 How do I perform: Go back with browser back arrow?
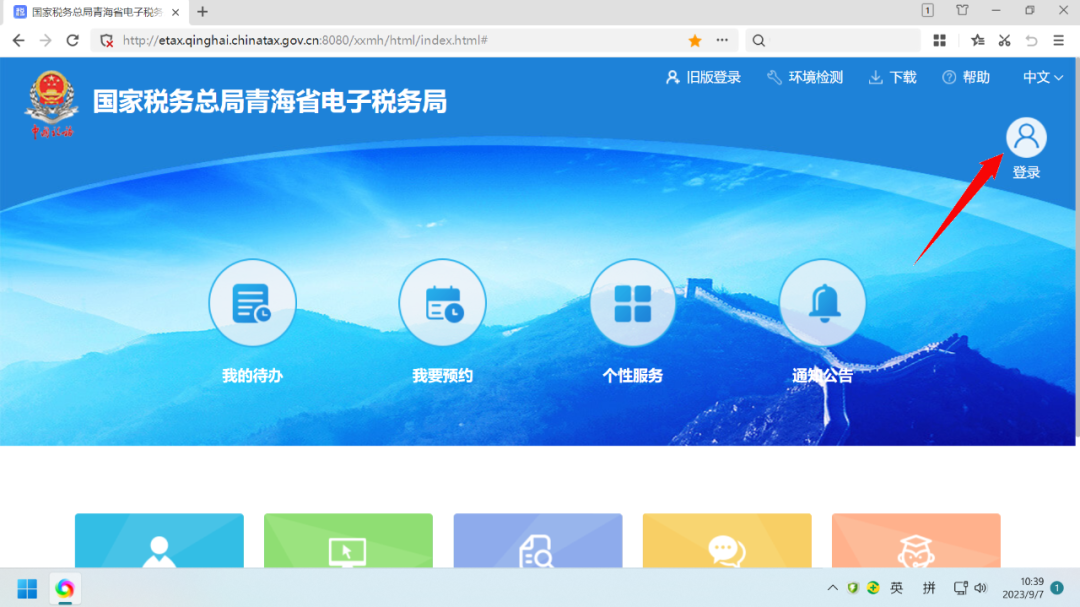pos(19,41)
